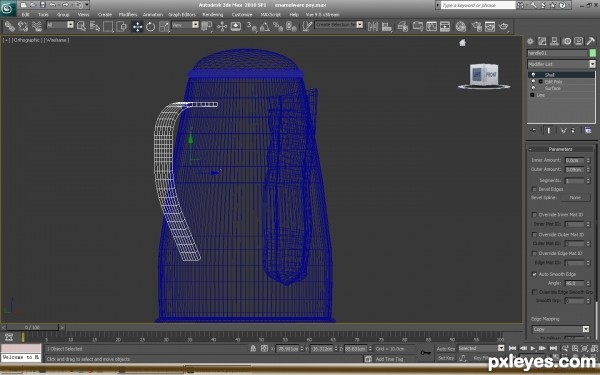Open the Rendering menu
Viewport: 600px width, 375px height.
coord(212,15)
